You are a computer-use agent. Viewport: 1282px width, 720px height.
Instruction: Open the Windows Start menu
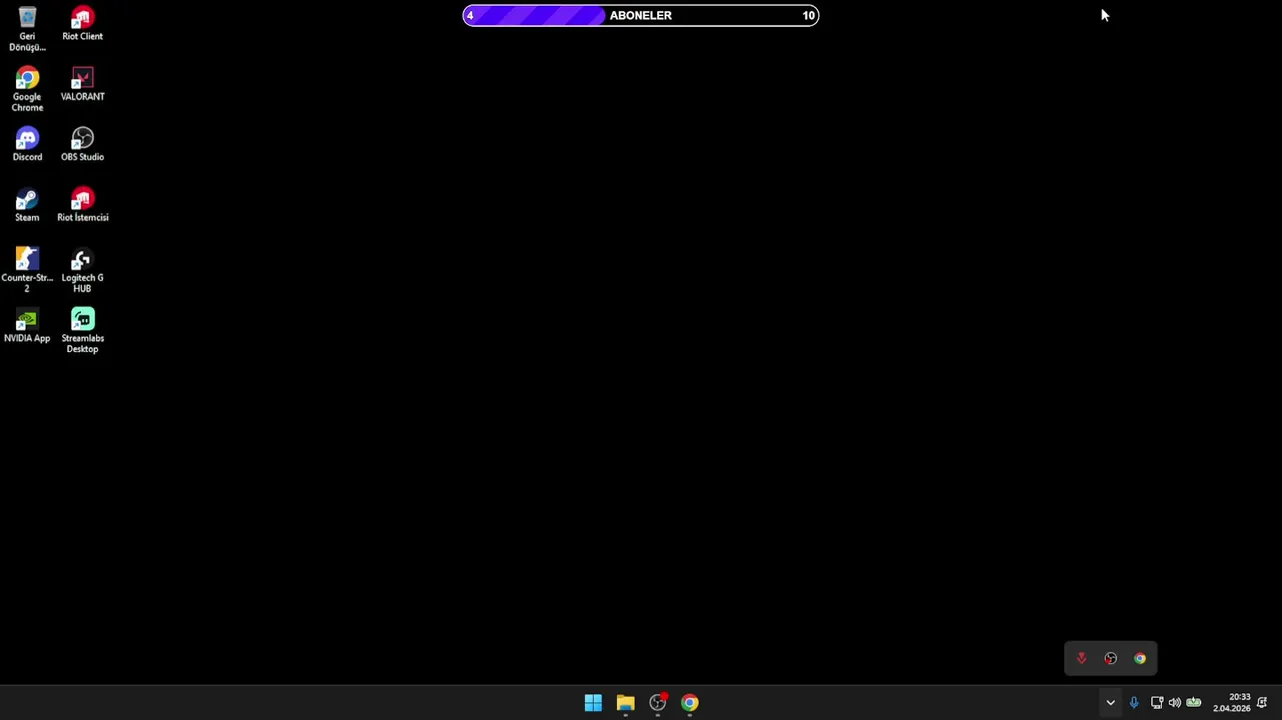coord(593,703)
